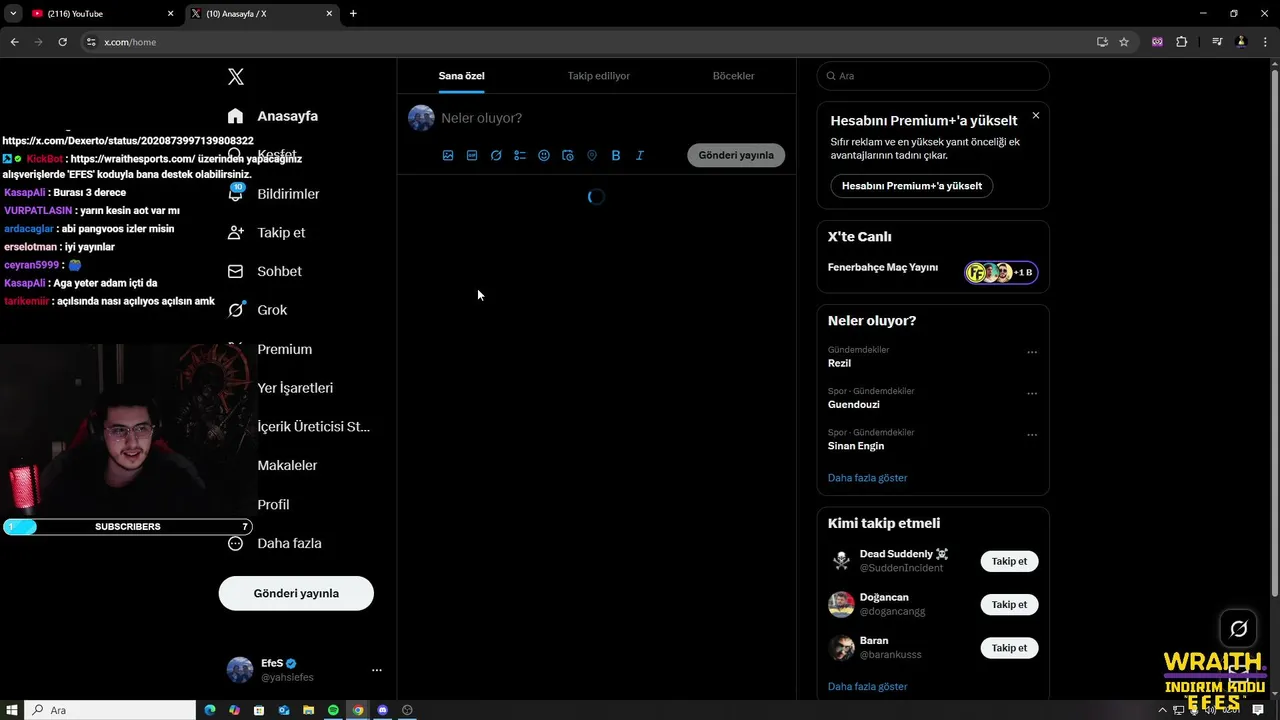The image size is (1280, 720).
Task: Follow Baran with Takip et
Action: coord(1009,648)
